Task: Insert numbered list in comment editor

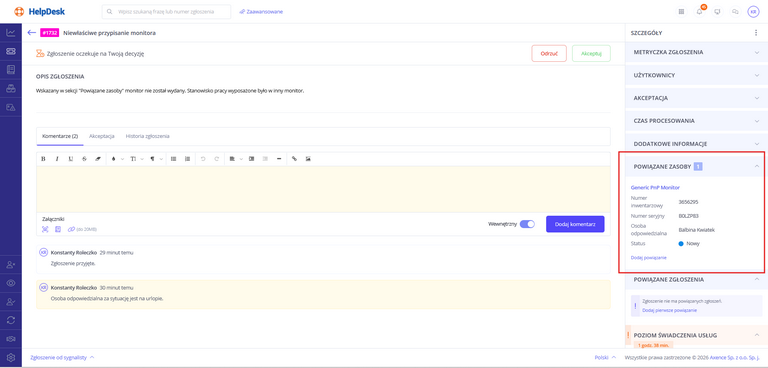Action: pos(187,159)
